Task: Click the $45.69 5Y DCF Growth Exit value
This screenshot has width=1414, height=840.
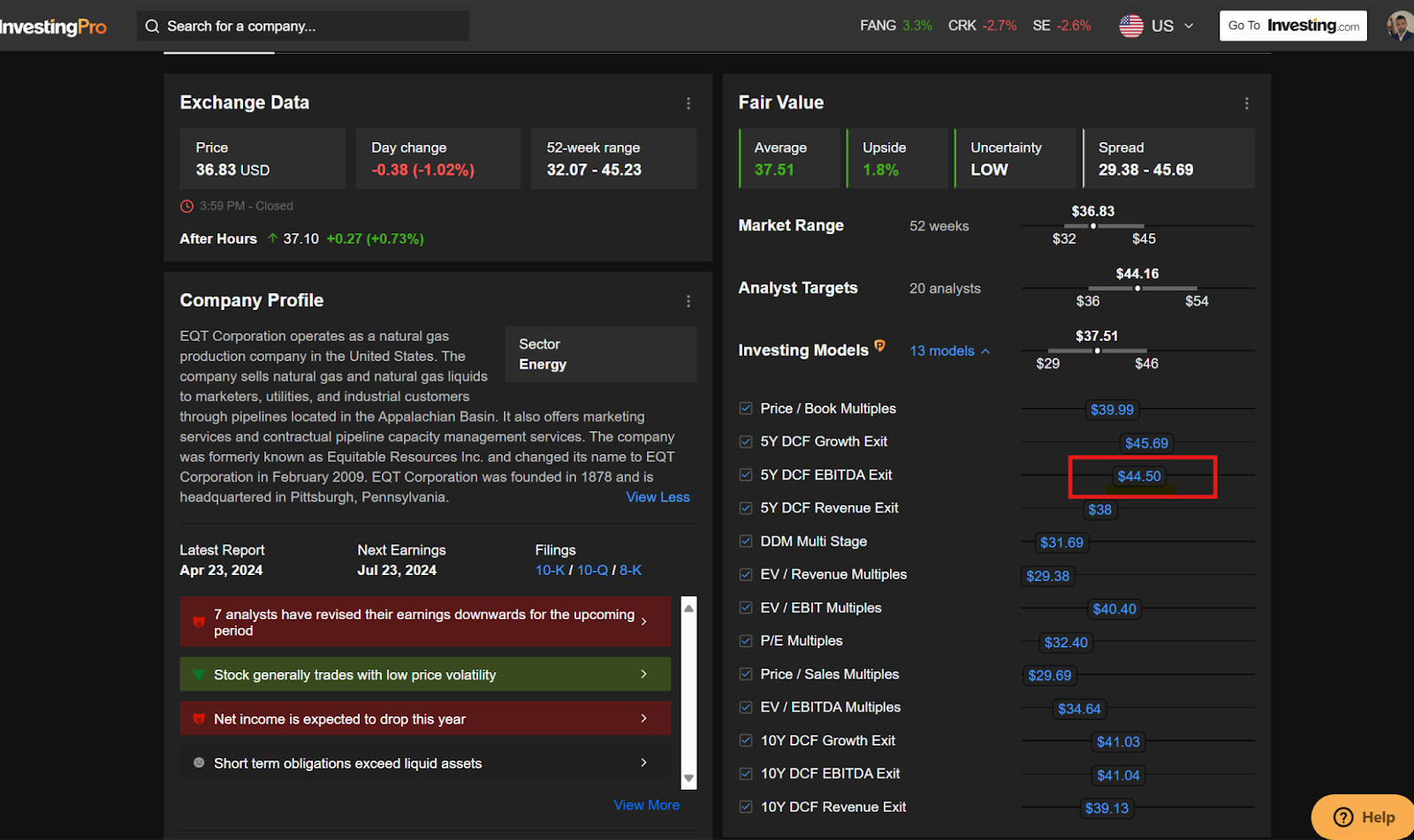Action: (x=1146, y=443)
